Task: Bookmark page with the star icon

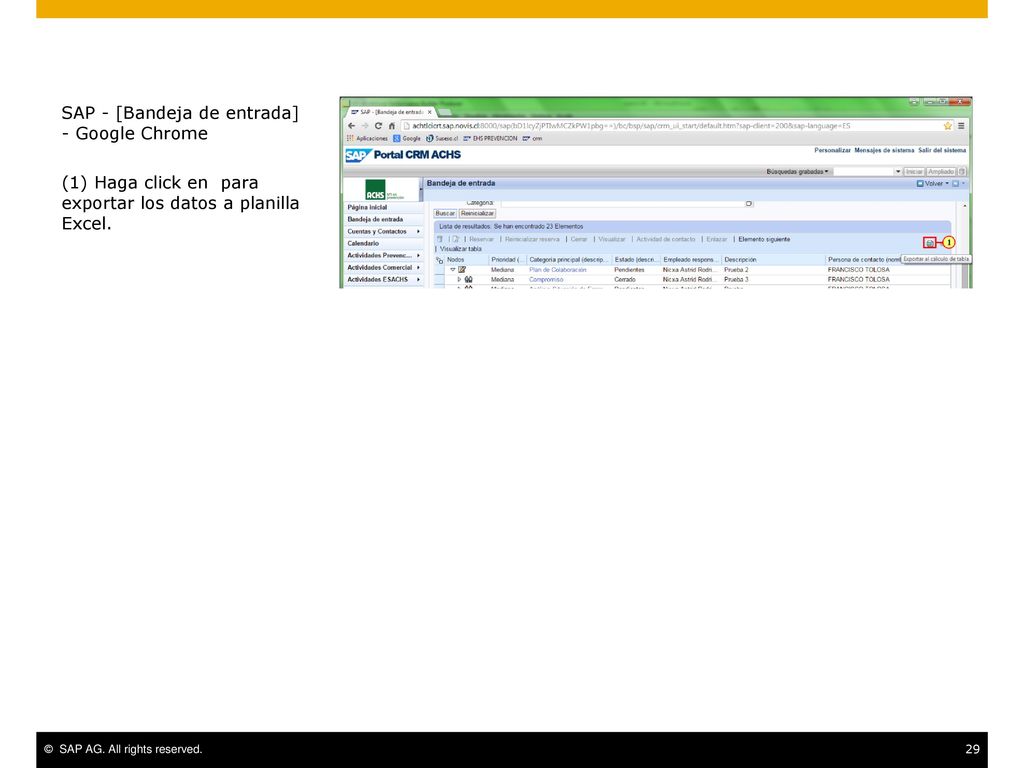Action: [948, 126]
